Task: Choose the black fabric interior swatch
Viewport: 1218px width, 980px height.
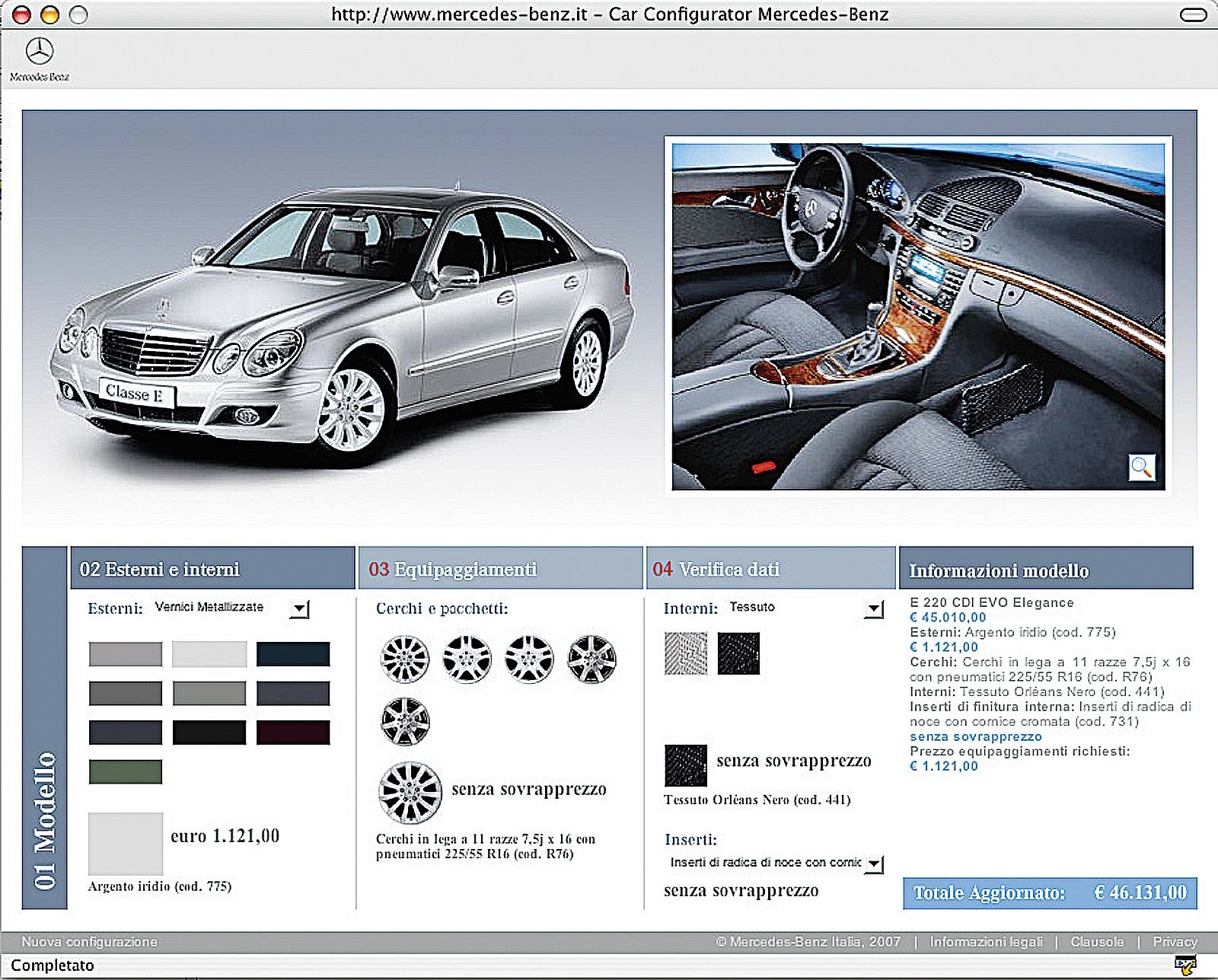Action: (738, 653)
